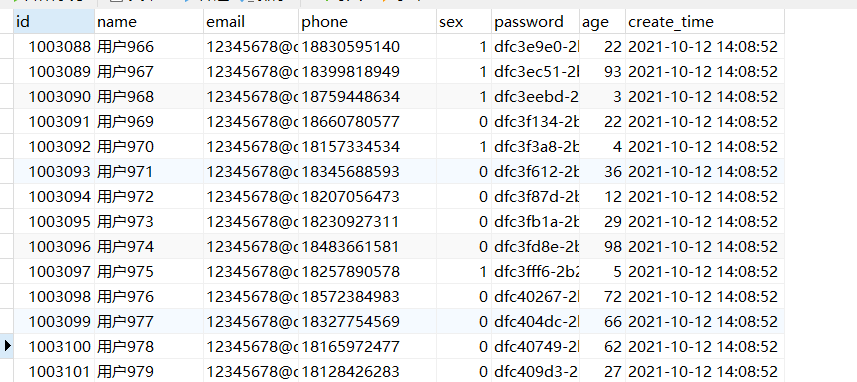Select the id column header

pyautogui.click(x=54, y=22)
